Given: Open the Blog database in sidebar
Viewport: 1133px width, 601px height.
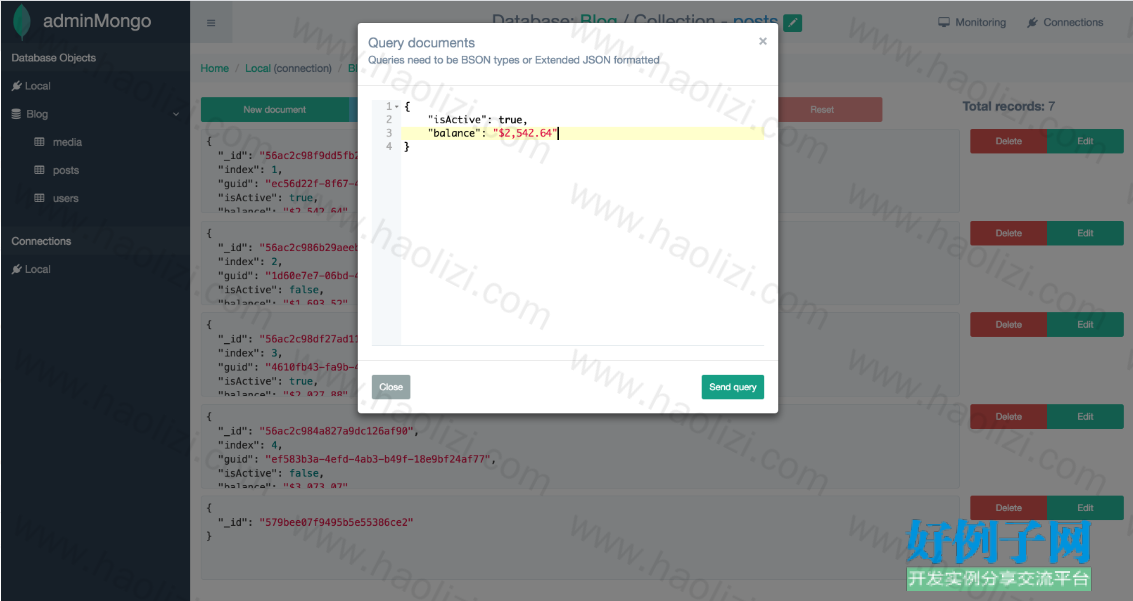Looking at the screenshot, I should pos(37,114).
